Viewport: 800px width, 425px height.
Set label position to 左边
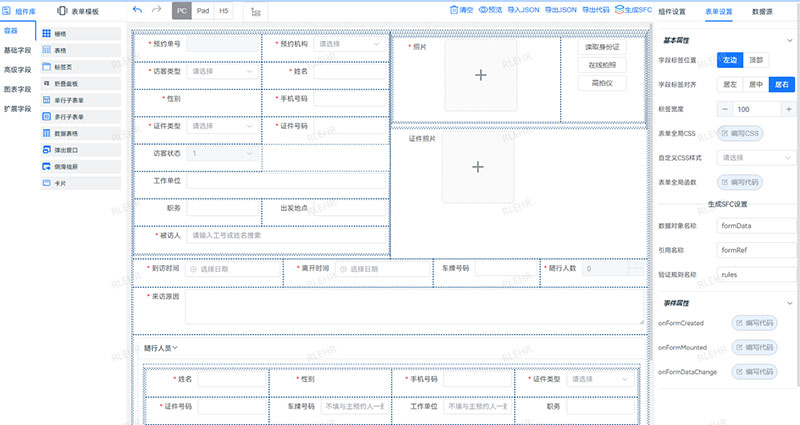point(730,60)
